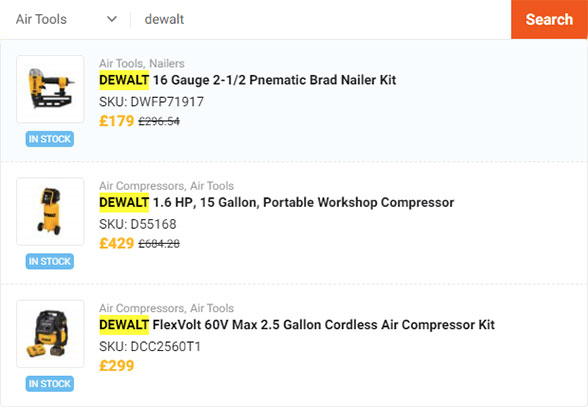Click Air Compressors category of second result

click(x=142, y=186)
